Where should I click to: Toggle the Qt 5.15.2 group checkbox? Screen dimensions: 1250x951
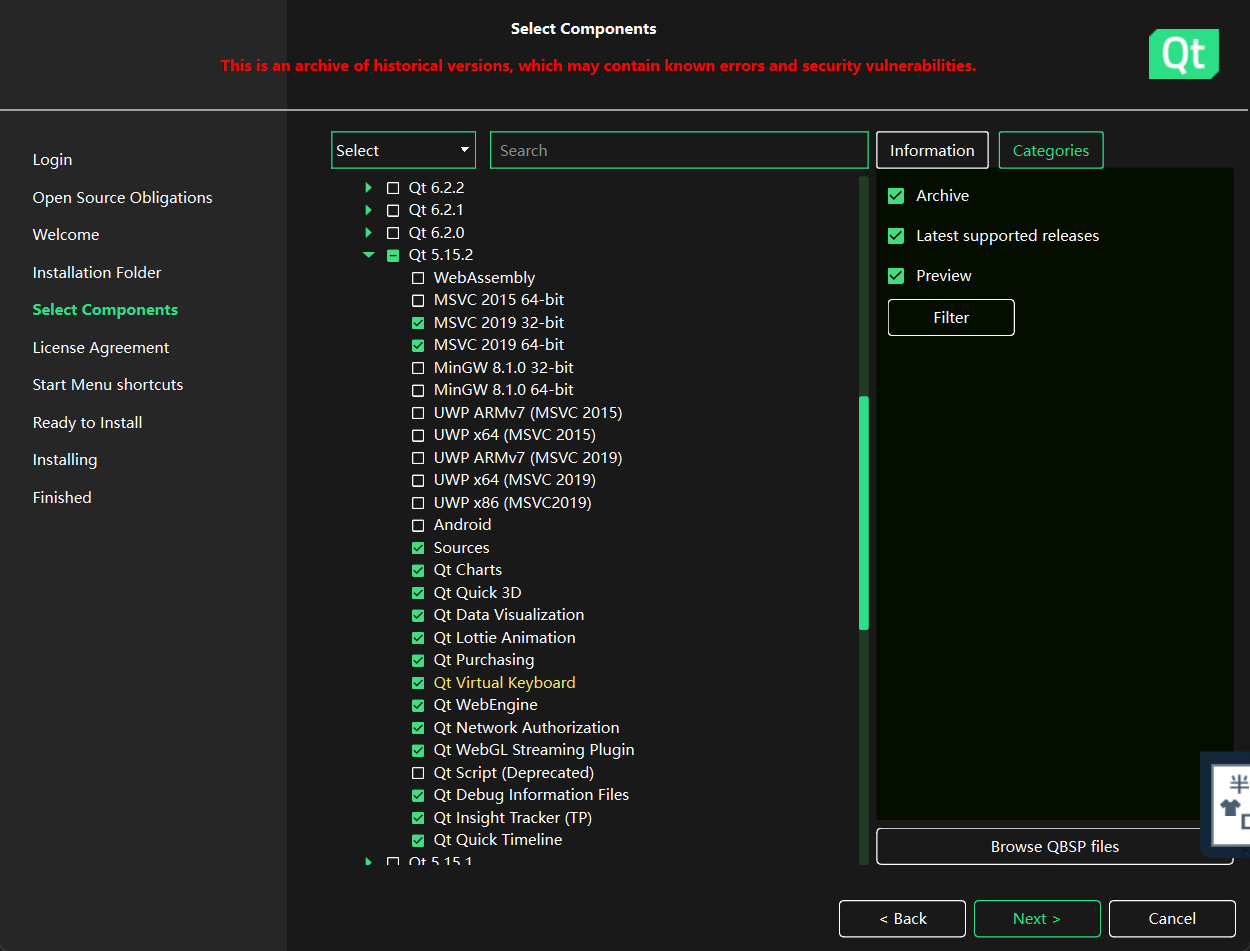pyautogui.click(x=393, y=255)
